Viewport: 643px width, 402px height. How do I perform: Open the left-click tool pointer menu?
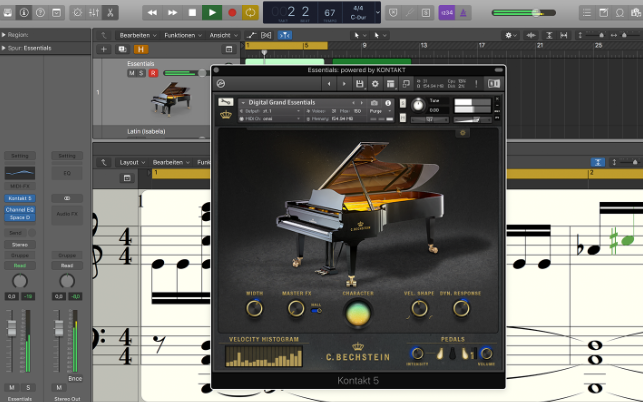(x=360, y=35)
